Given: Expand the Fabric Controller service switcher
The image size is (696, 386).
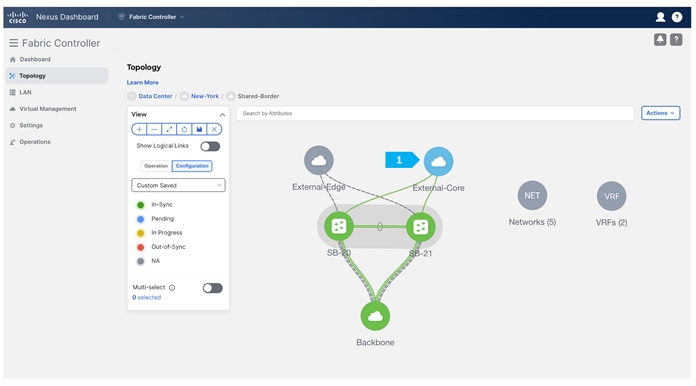Looking at the screenshot, I should [x=151, y=17].
